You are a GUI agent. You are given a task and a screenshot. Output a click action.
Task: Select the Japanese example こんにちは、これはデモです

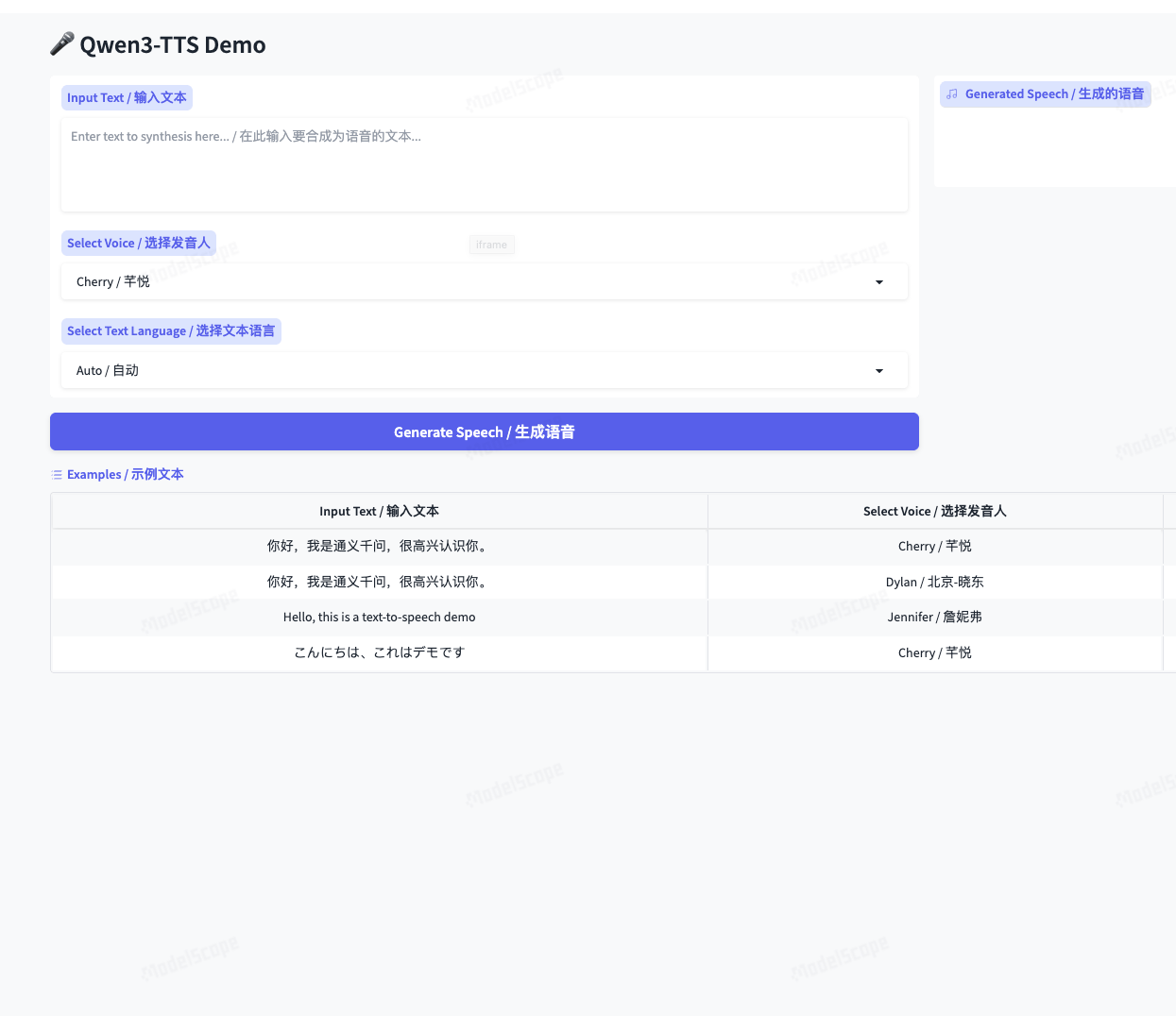tap(379, 652)
